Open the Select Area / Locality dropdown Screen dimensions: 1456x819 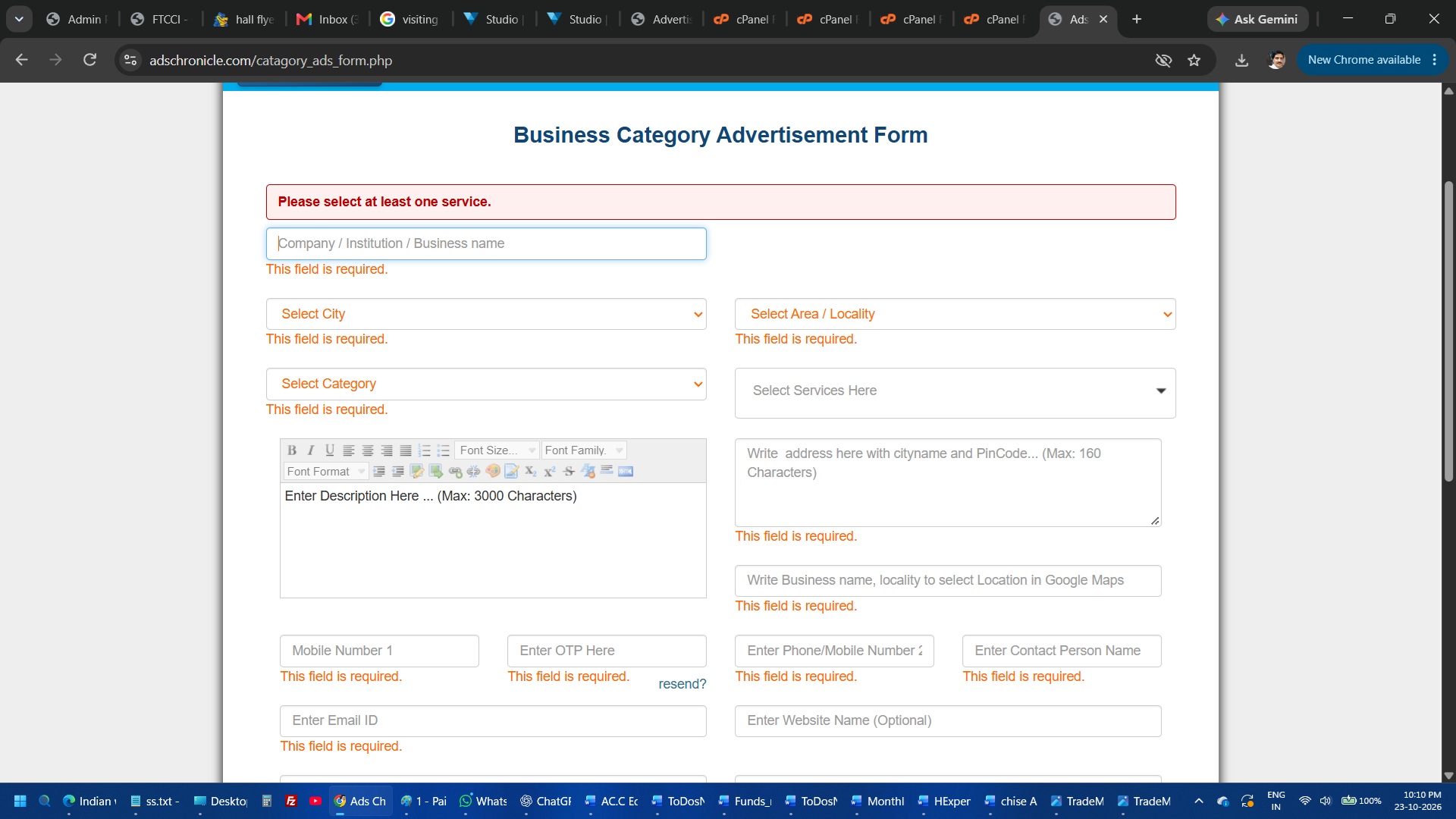(x=955, y=314)
